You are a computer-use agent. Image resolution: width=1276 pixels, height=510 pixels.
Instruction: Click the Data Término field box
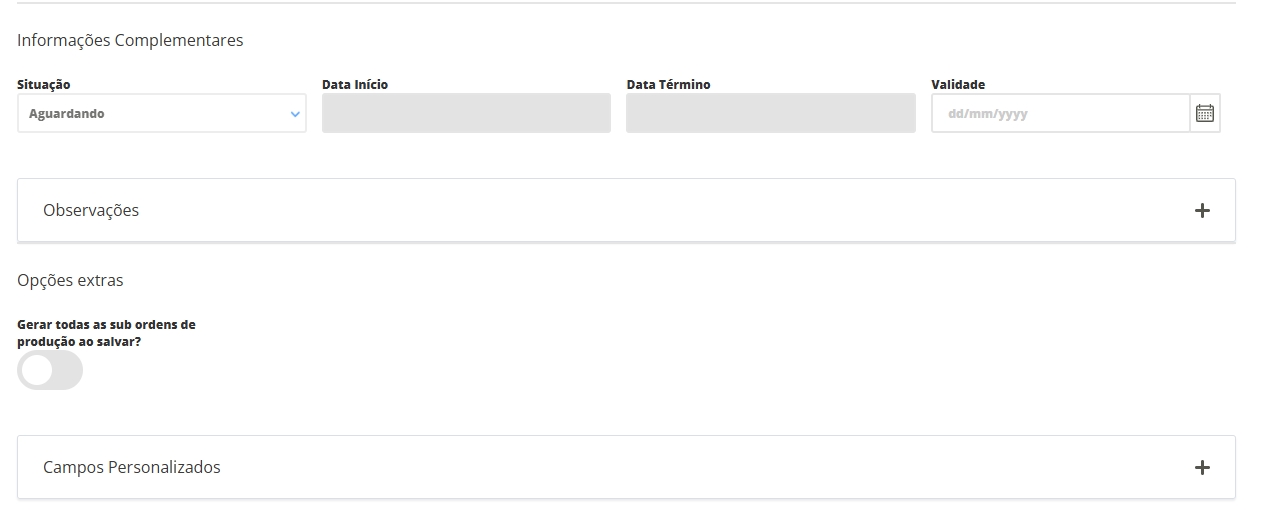(x=770, y=114)
